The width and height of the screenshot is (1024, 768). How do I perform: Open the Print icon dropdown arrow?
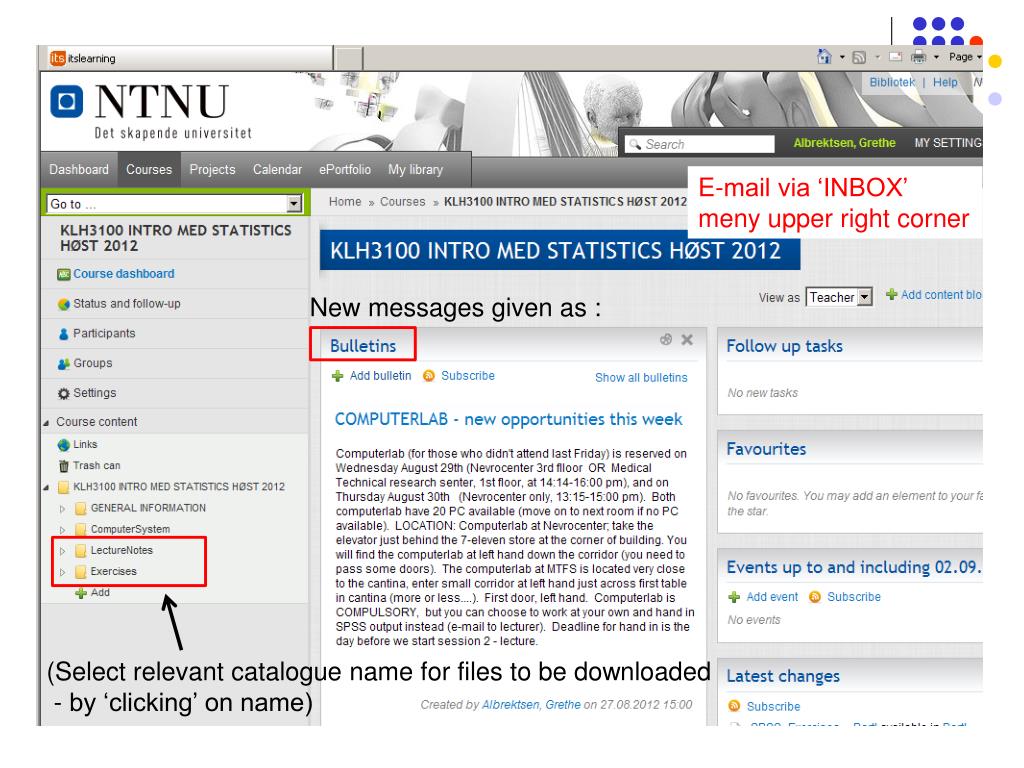[936, 57]
